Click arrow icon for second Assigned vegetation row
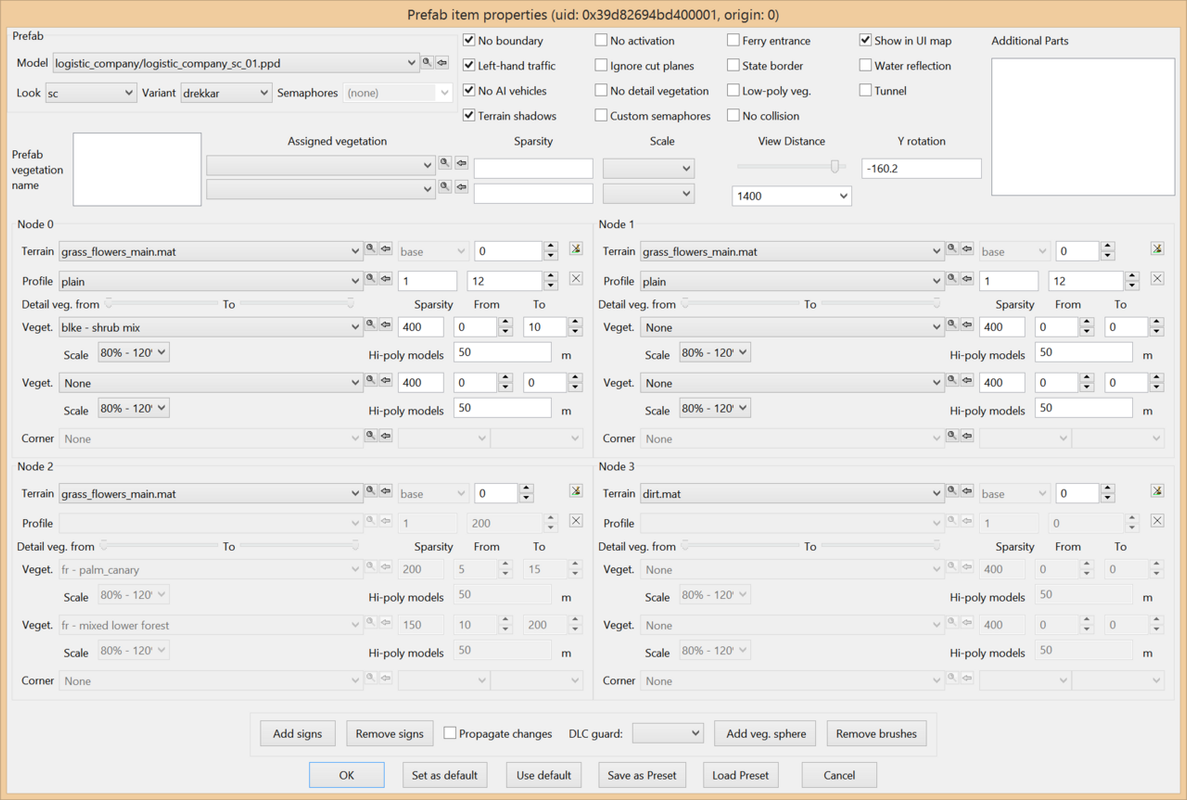1187x800 pixels. point(461,186)
